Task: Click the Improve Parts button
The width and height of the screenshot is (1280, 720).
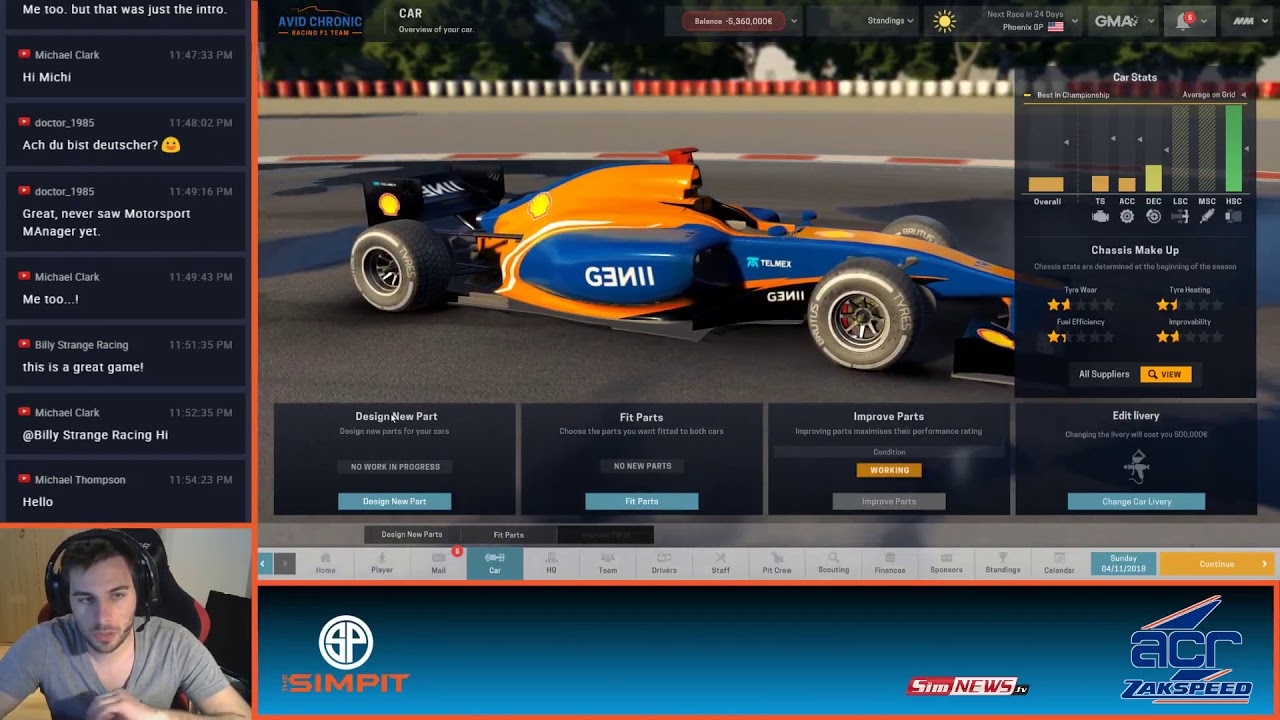Action: pyautogui.click(x=889, y=501)
